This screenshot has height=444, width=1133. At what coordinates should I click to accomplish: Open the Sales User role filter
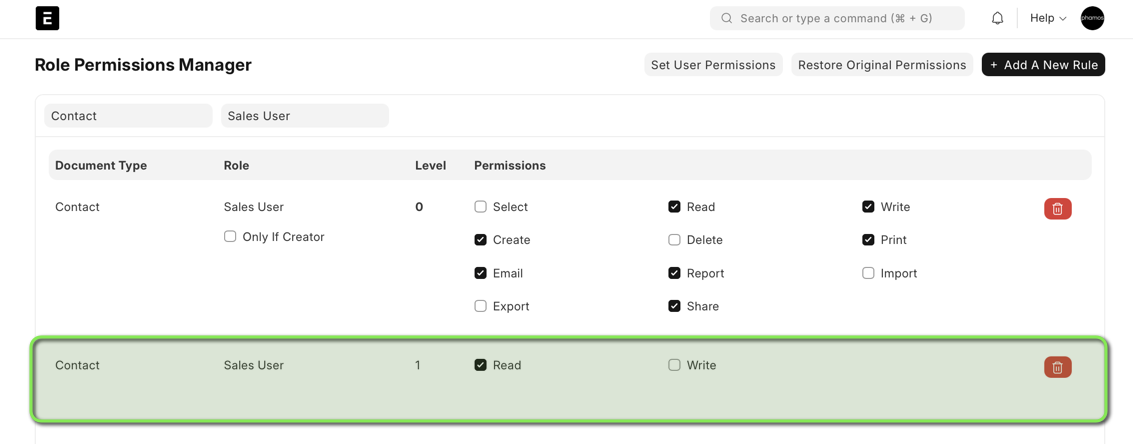tap(305, 116)
